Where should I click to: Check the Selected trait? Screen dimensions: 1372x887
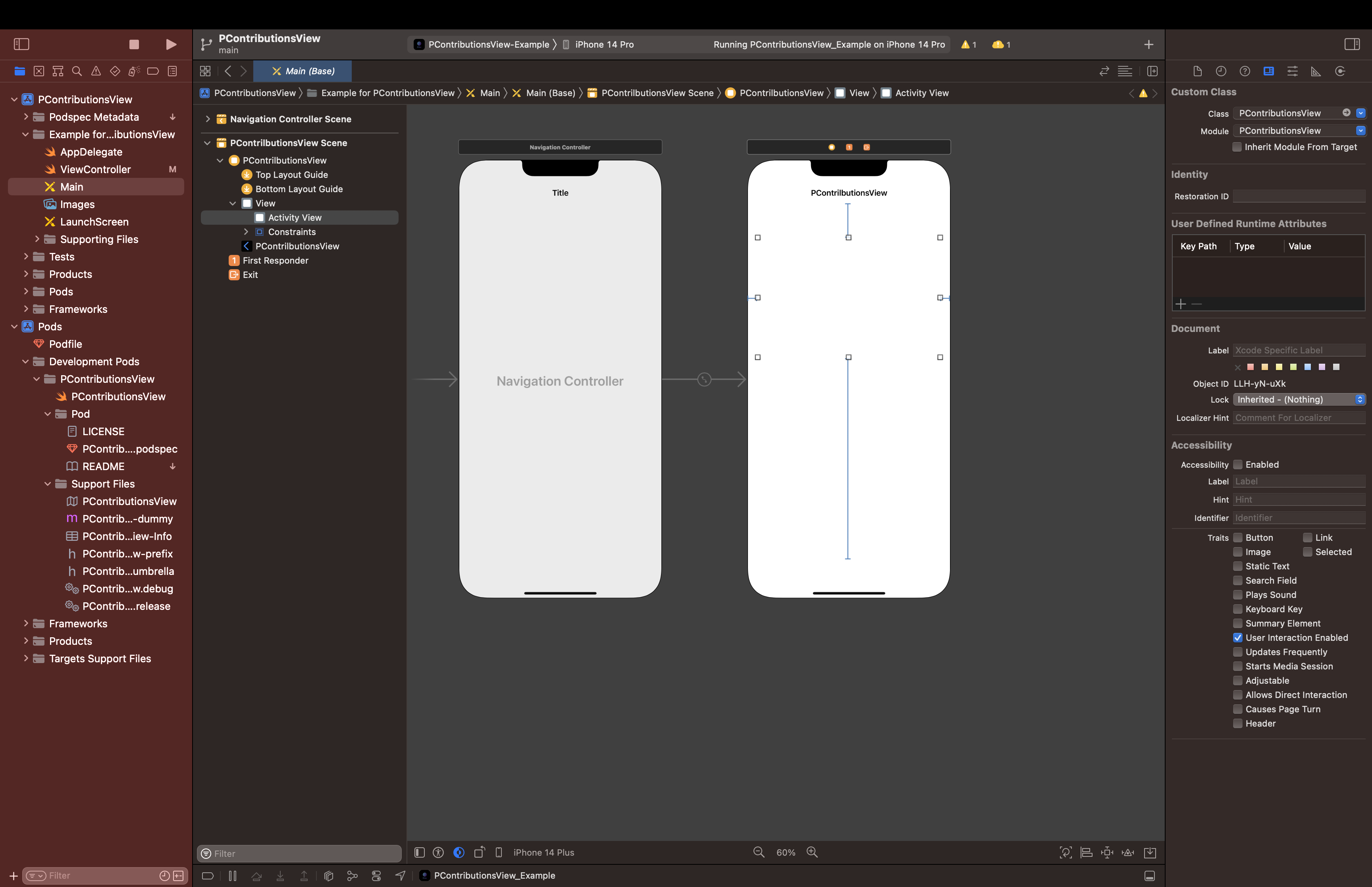click(1308, 552)
